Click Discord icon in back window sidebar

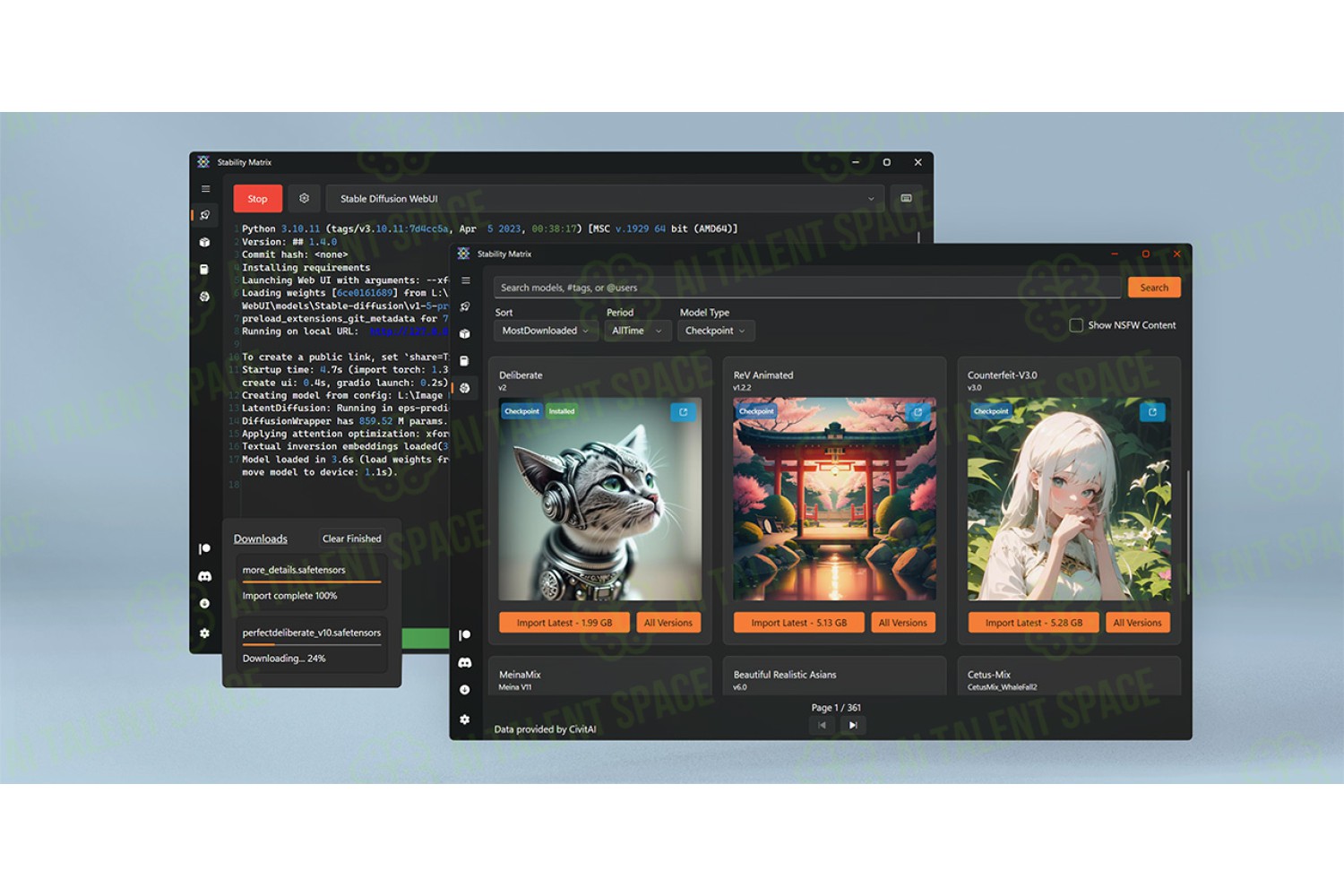pyautogui.click(x=205, y=576)
